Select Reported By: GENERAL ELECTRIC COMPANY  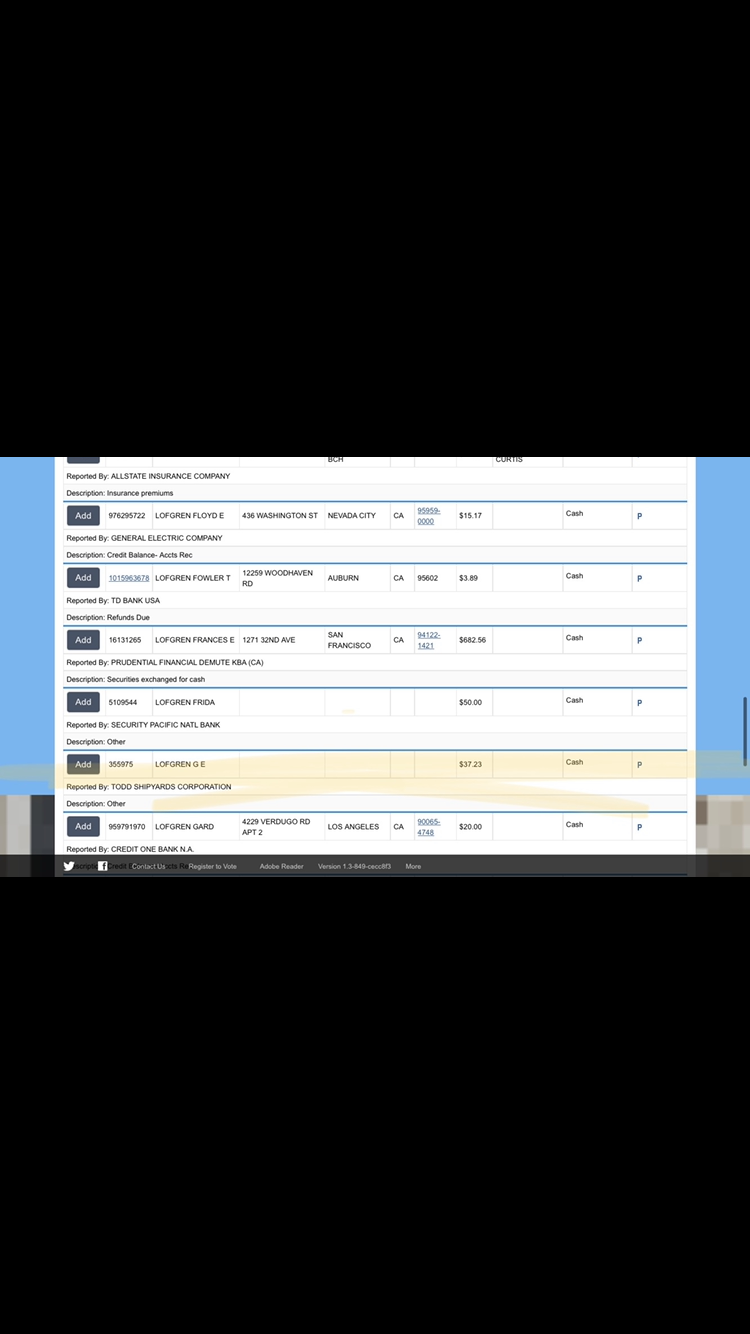point(145,538)
